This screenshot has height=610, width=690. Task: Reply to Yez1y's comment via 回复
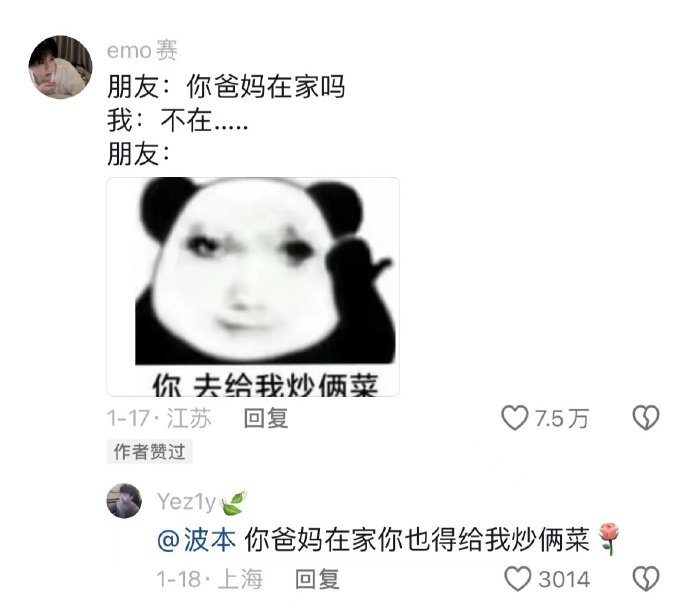317,579
